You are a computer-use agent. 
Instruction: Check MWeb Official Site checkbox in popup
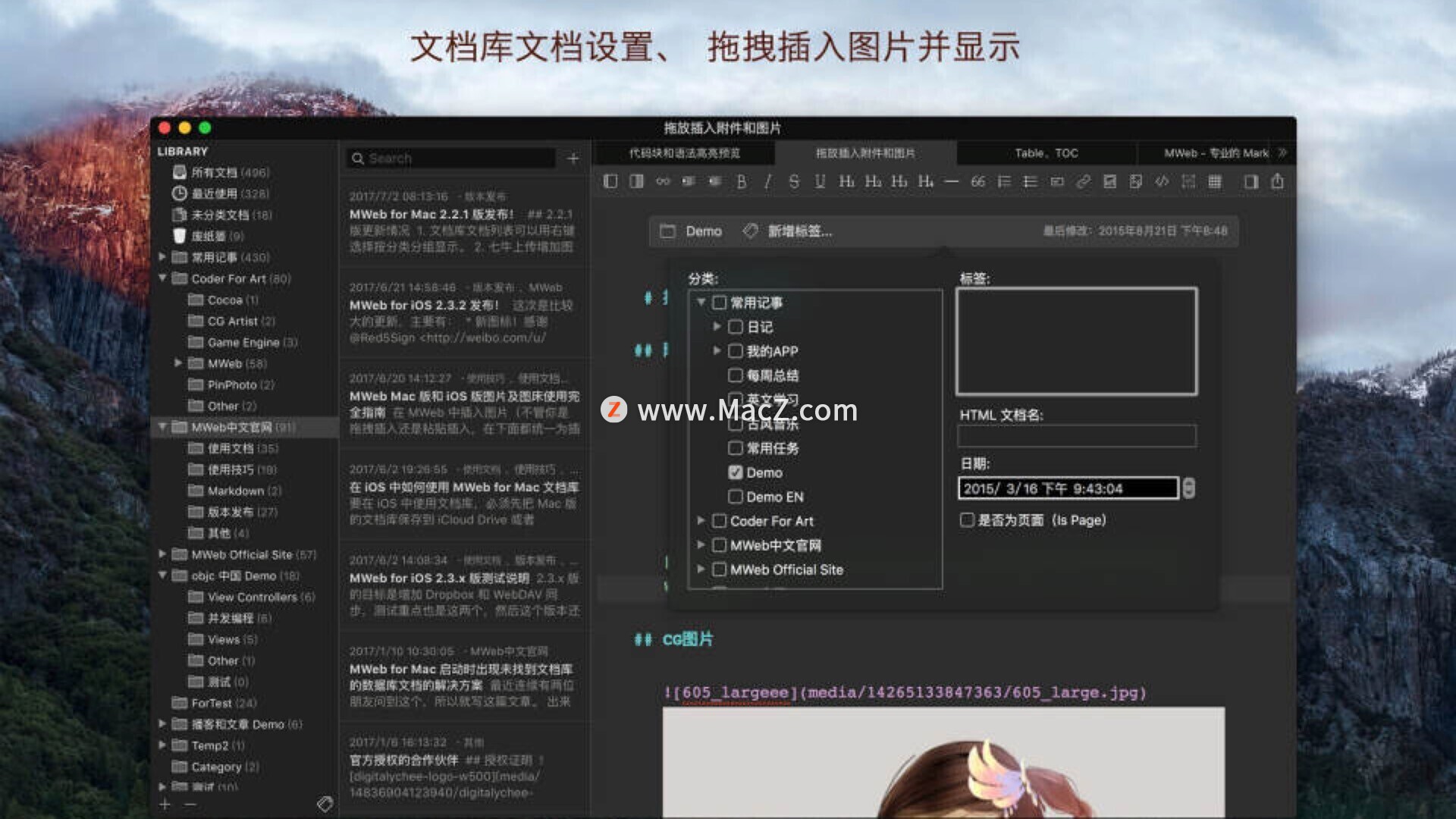click(x=720, y=570)
